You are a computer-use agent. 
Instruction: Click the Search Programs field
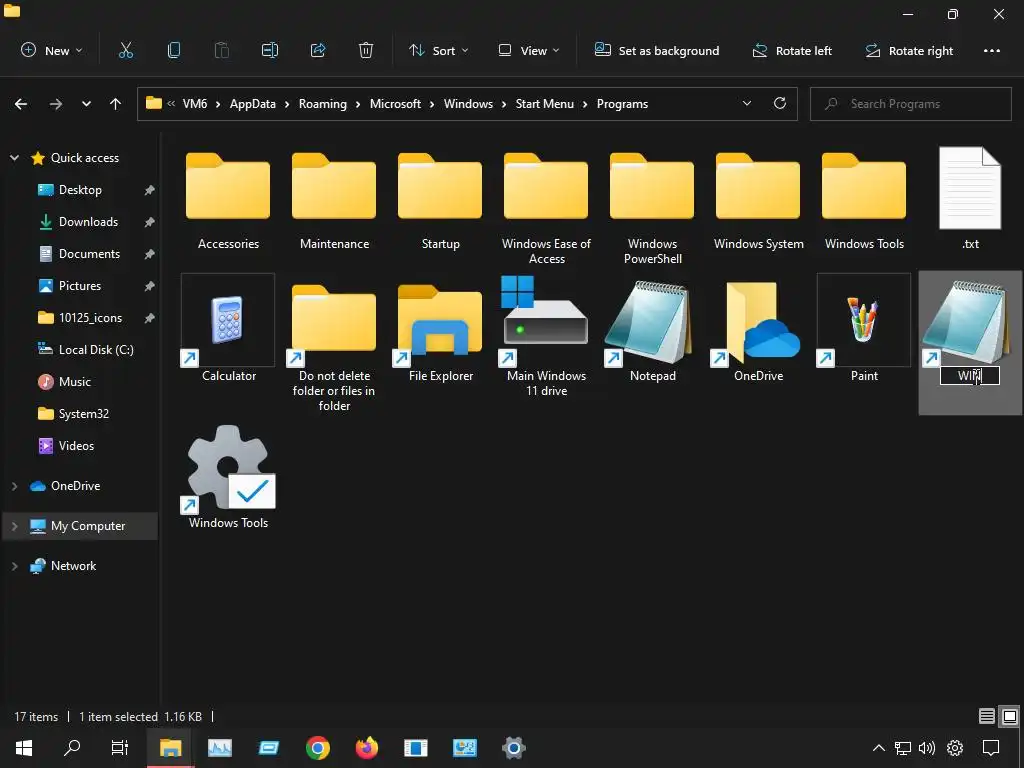click(910, 104)
